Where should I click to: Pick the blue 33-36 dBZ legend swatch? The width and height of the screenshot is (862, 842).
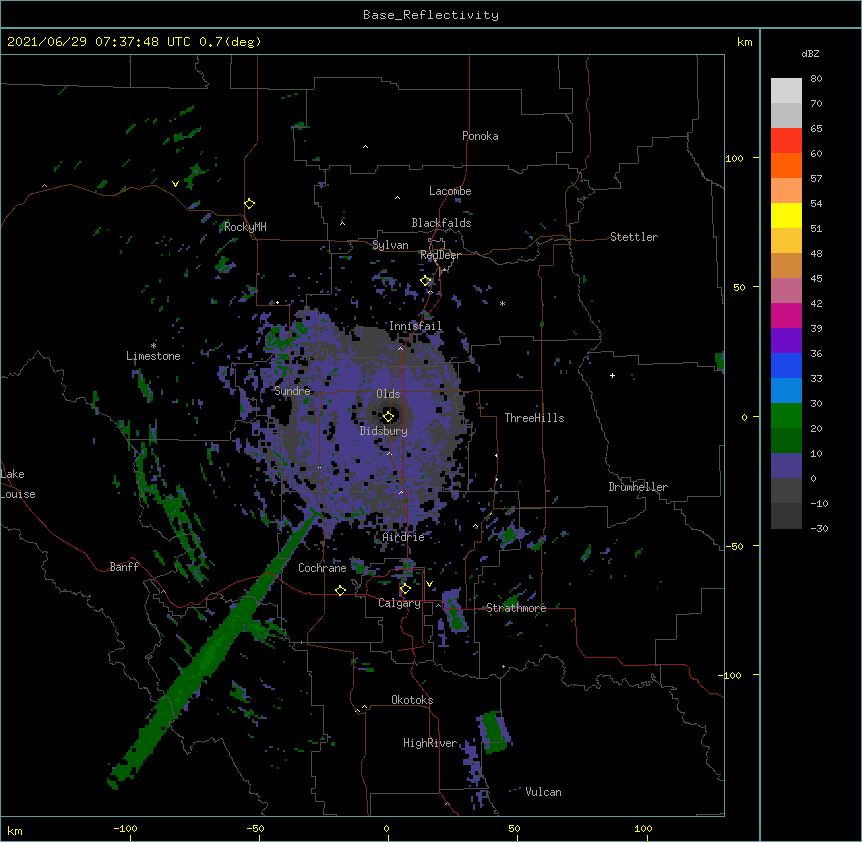pyautogui.click(x=786, y=365)
